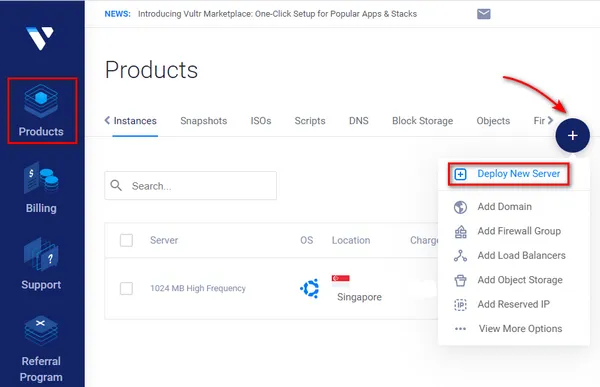Click the Support sidebar label
600x387 pixels.
tap(41, 285)
